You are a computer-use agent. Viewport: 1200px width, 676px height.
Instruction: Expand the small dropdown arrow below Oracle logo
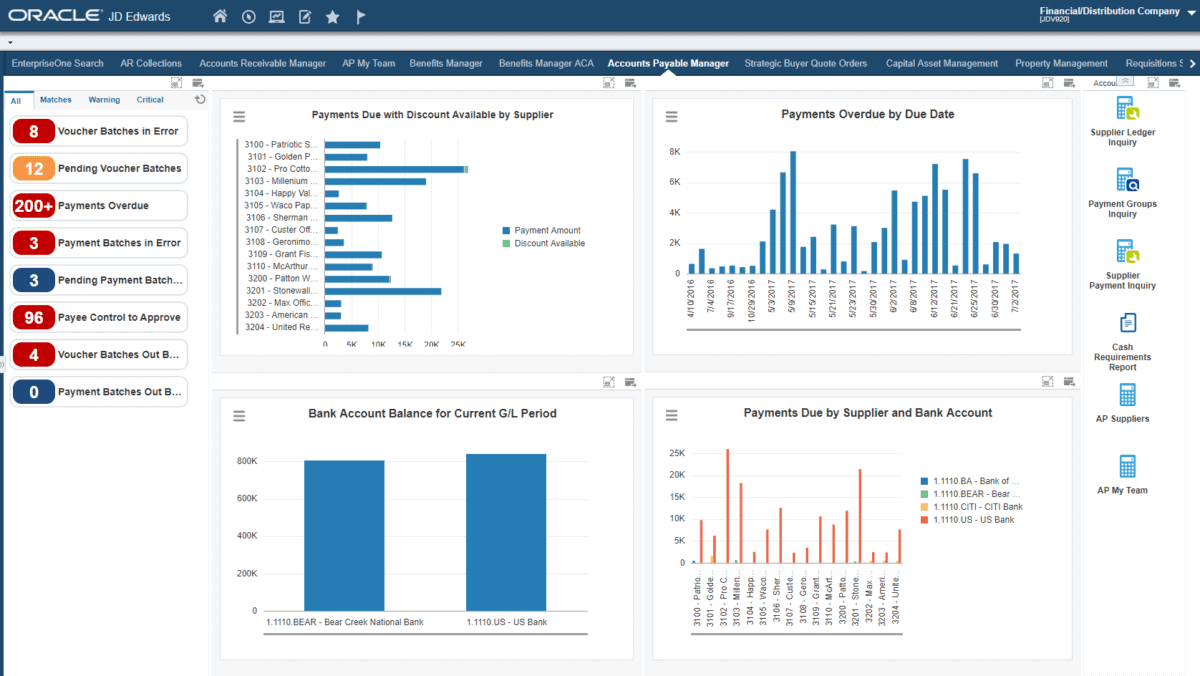pyautogui.click(x=9, y=43)
